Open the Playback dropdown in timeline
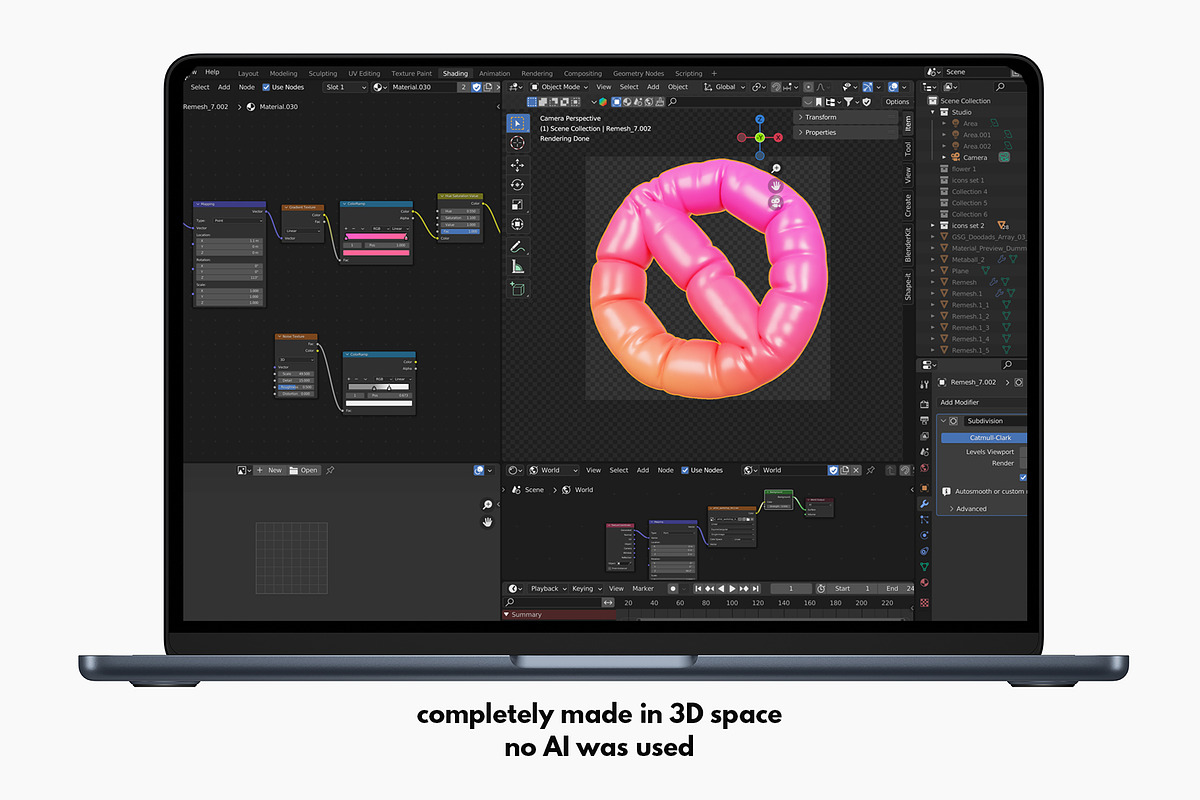 click(546, 589)
